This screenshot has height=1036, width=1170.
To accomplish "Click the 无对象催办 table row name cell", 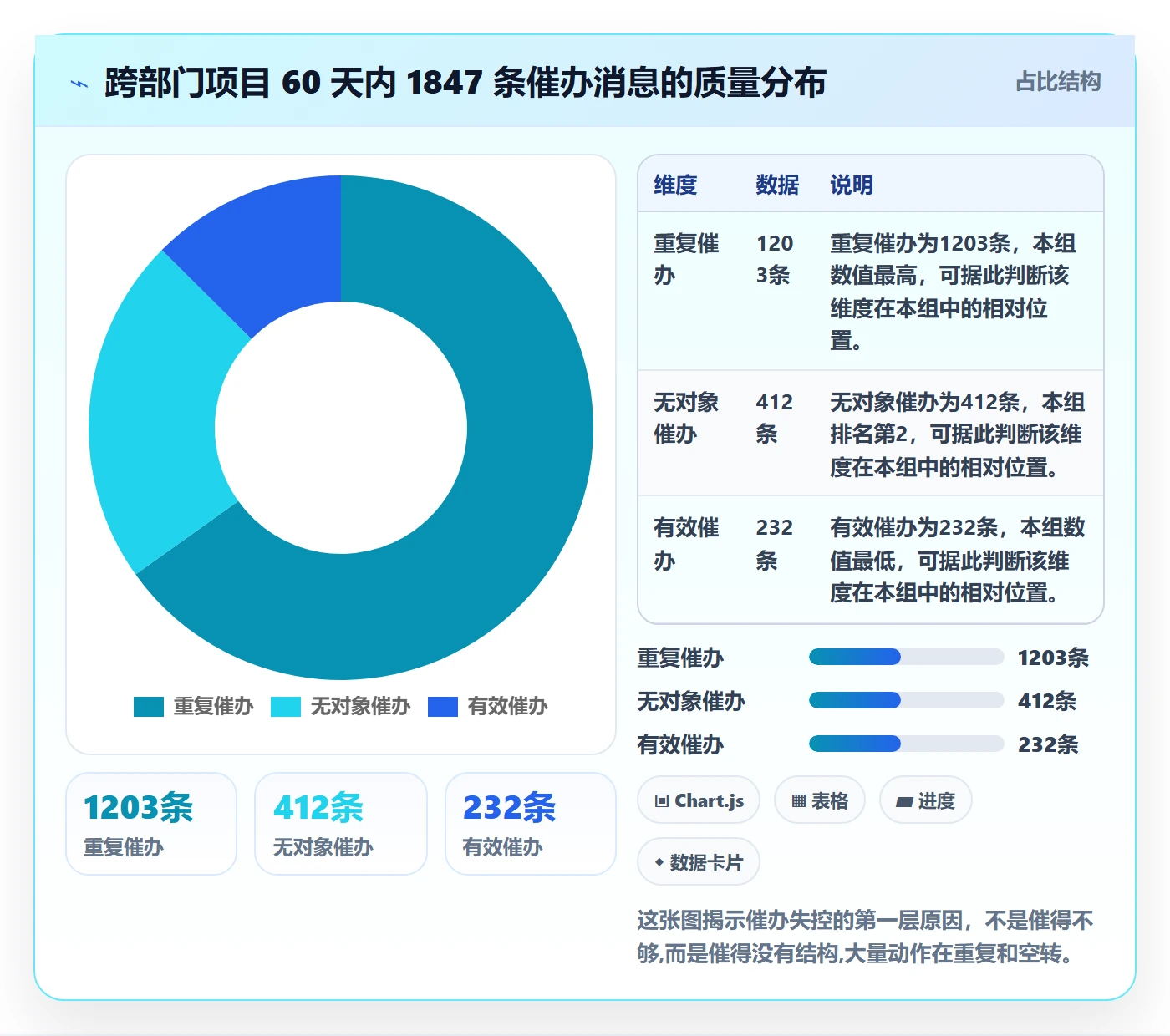I will pyautogui.click(x=686, y=418).
